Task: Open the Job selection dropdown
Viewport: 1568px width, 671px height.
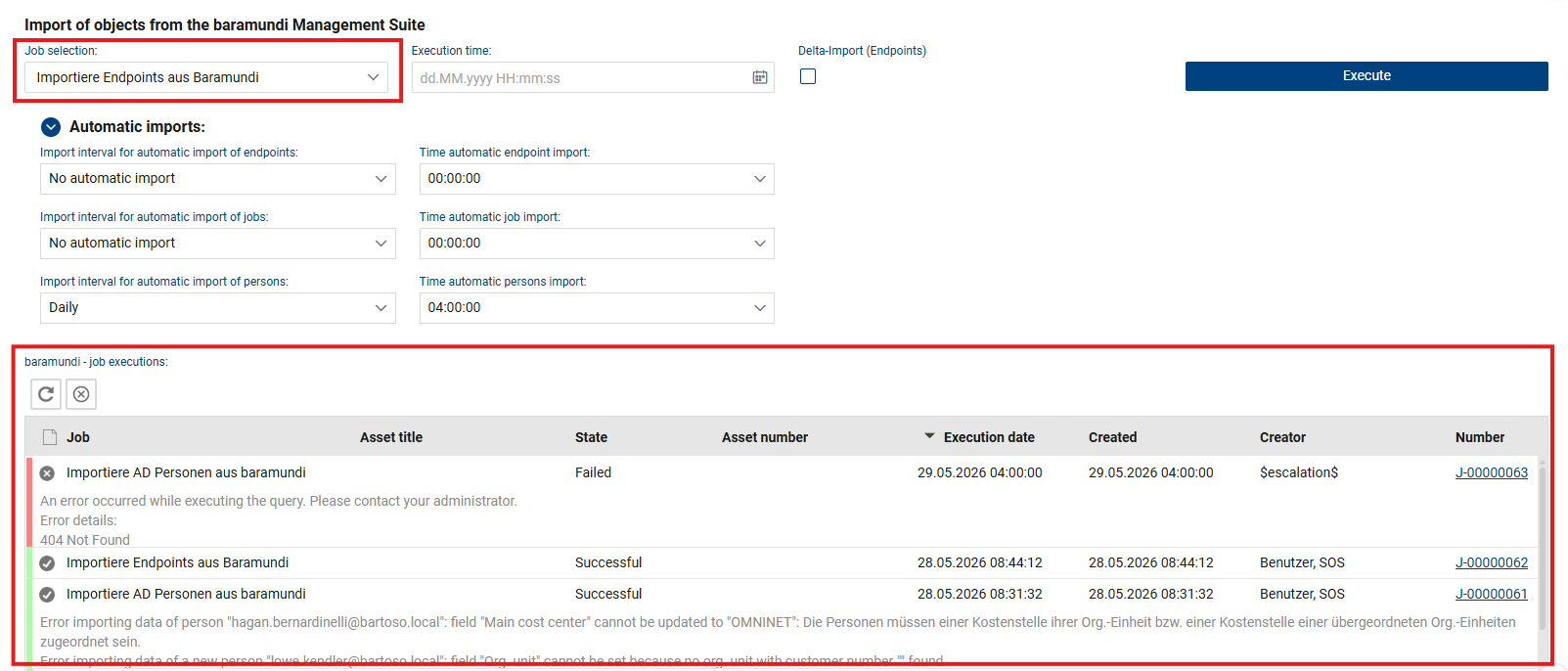Action: (x=205, y=77)
